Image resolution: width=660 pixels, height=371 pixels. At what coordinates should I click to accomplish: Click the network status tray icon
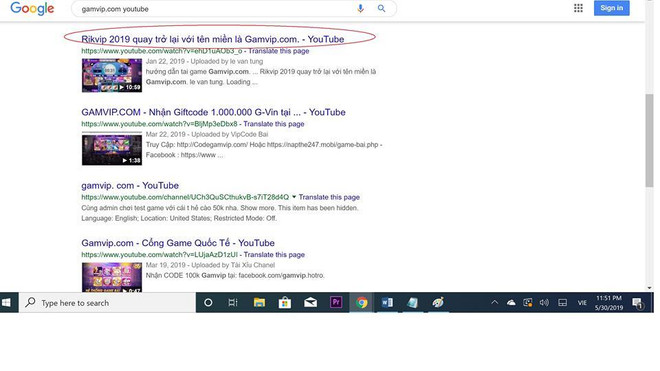(x=527, y=302)
